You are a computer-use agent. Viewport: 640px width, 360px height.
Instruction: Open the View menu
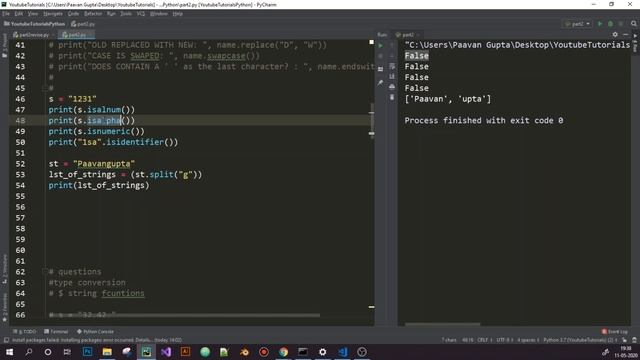[33, 13]
